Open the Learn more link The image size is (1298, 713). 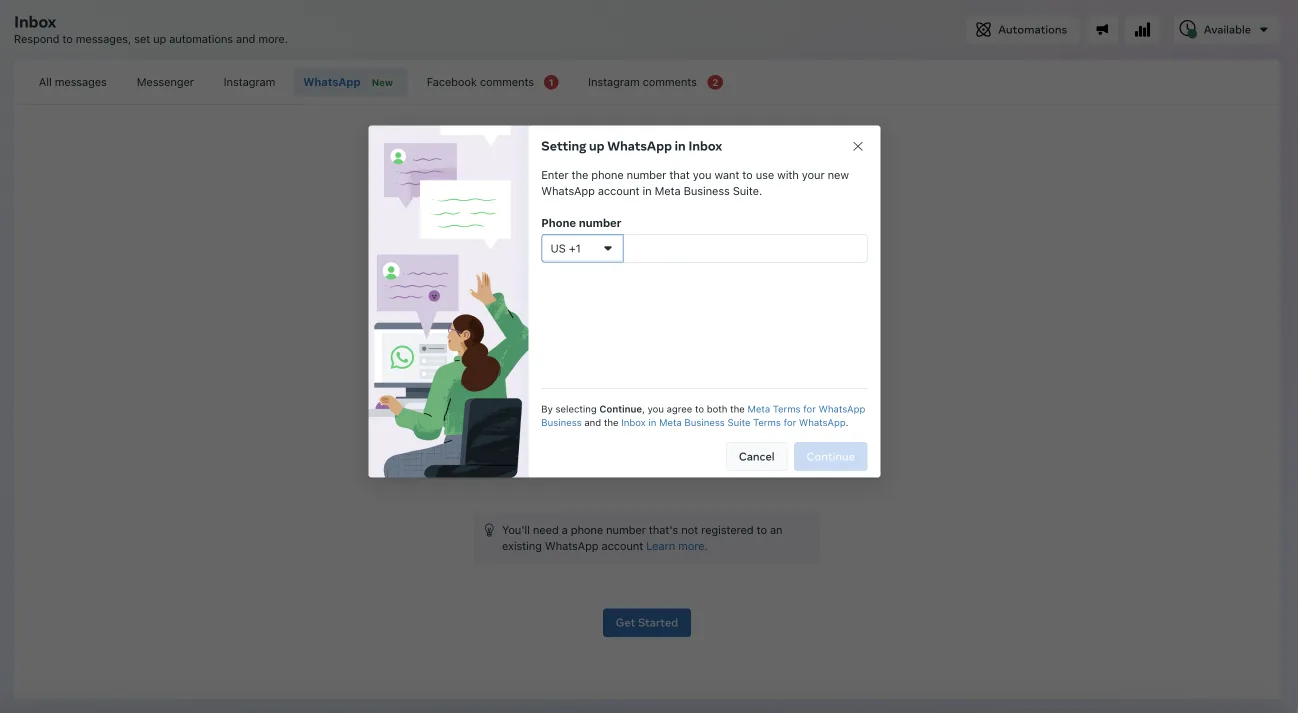click(x=674, y=546)
